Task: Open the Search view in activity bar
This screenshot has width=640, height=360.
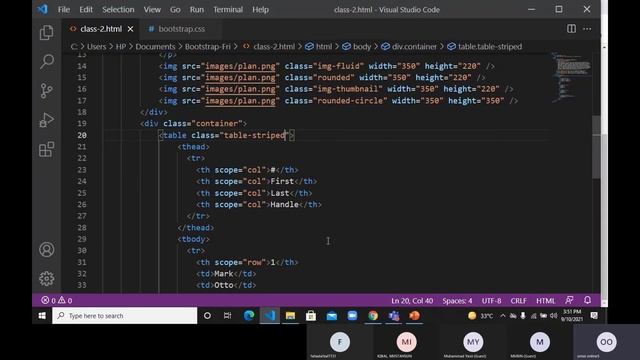Action: [47, 62]
